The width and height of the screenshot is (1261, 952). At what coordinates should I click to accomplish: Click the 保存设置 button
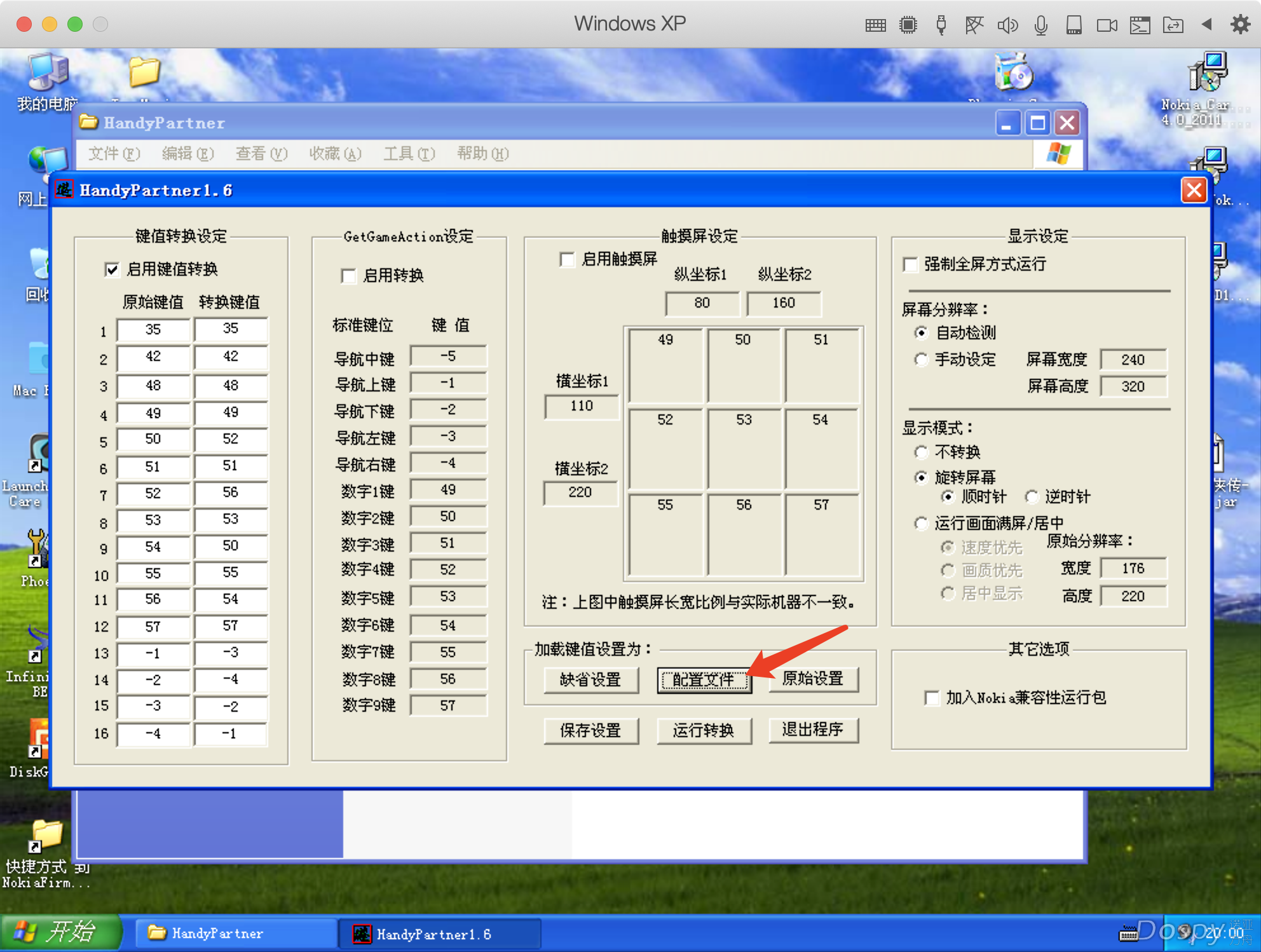[591, 731]
